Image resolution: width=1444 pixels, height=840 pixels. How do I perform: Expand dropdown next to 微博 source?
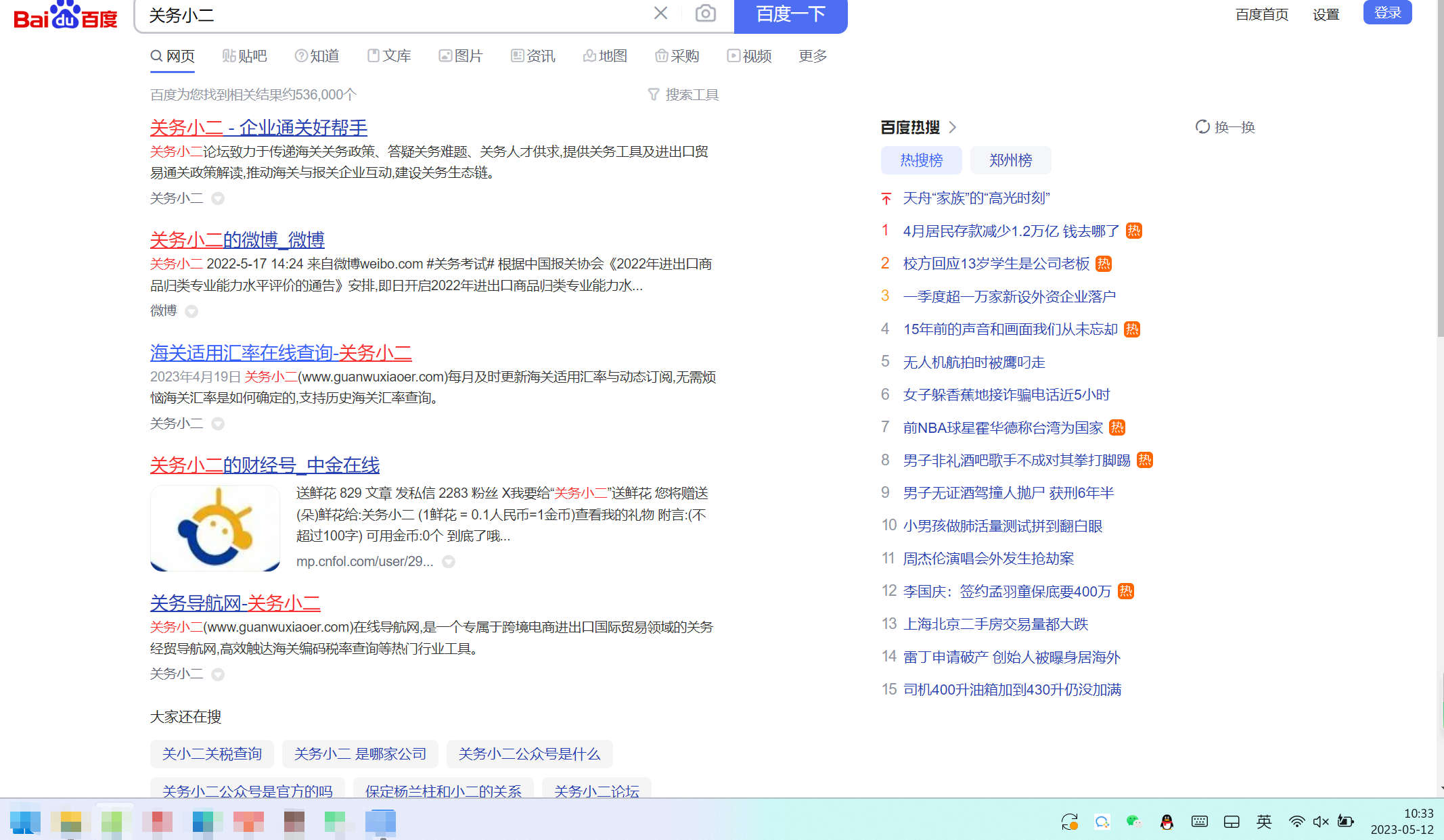point(191,311)
